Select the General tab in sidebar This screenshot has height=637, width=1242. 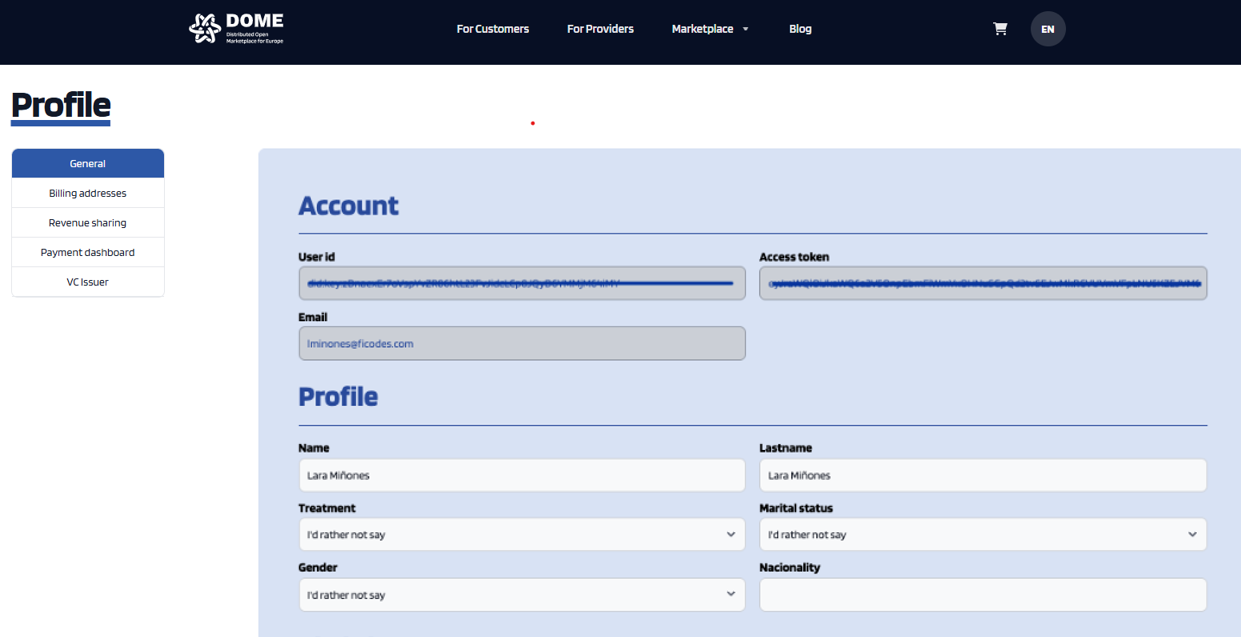88,164
